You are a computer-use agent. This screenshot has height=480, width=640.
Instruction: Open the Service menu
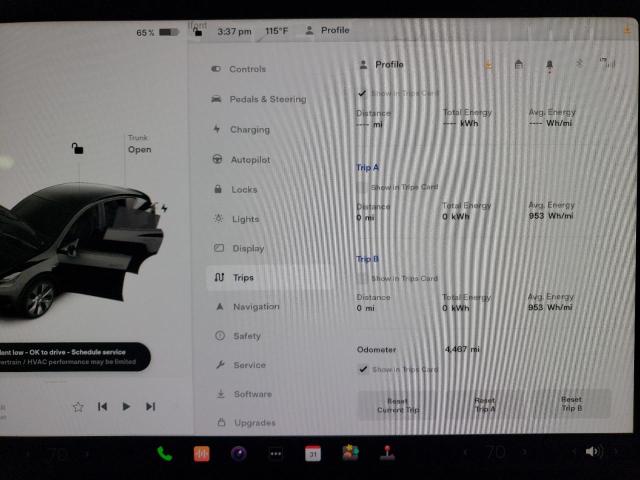point(241,365)
